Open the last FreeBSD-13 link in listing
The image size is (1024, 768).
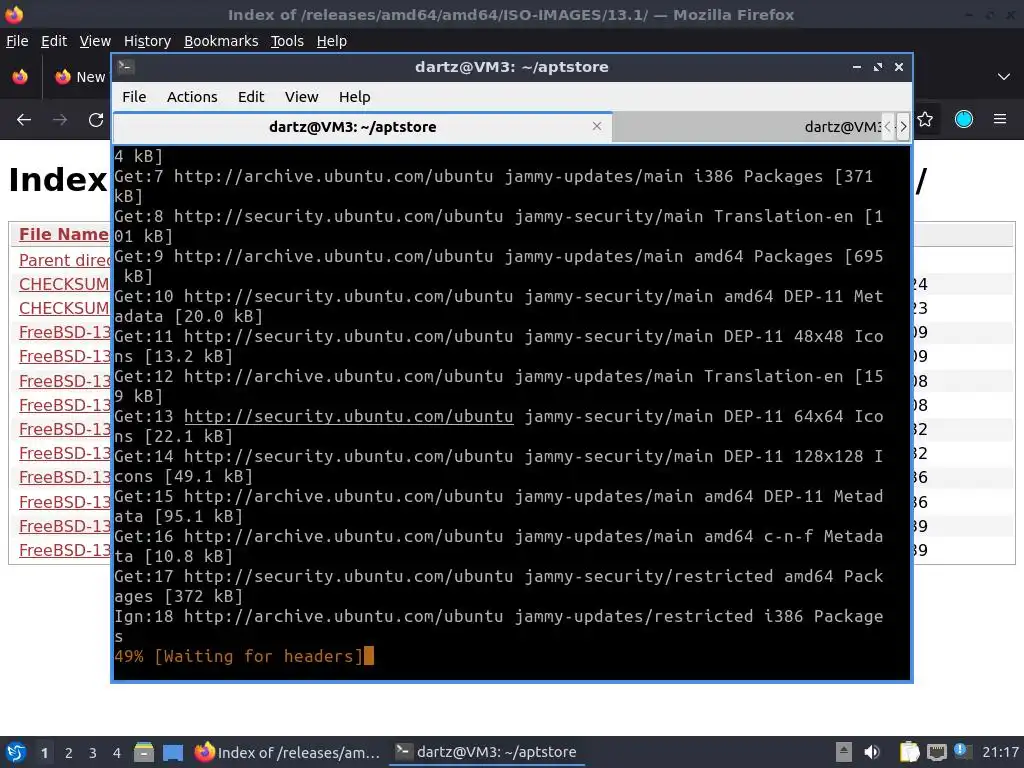point(64,551)
